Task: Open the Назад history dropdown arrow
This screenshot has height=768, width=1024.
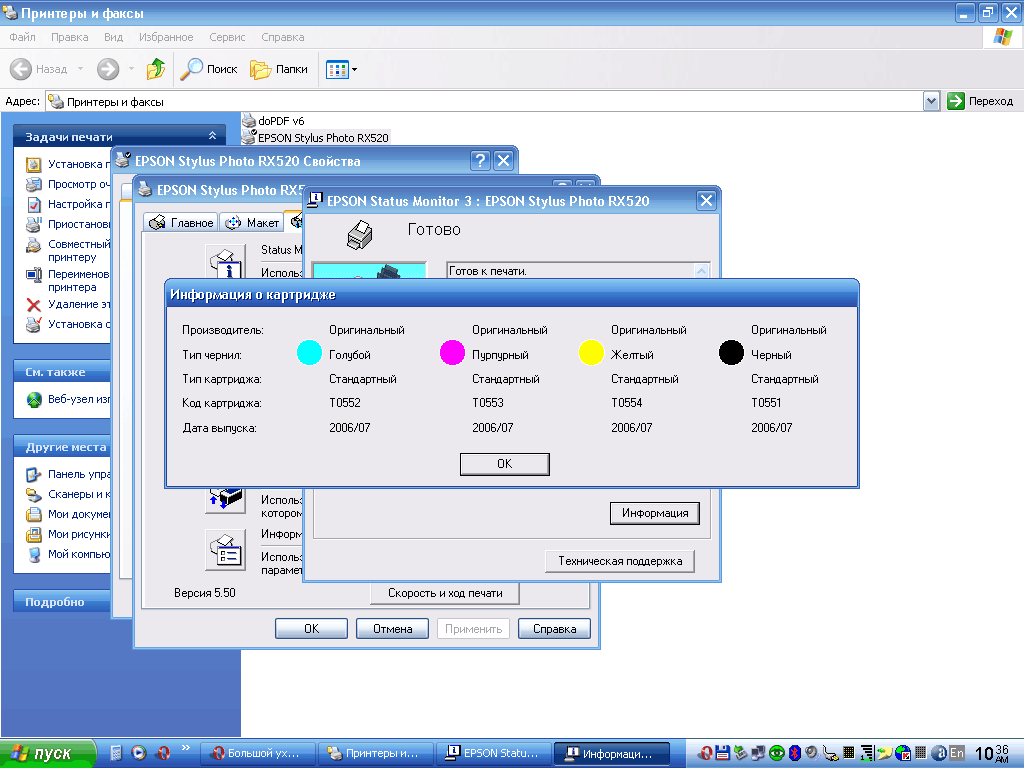Action: [80, 69]
